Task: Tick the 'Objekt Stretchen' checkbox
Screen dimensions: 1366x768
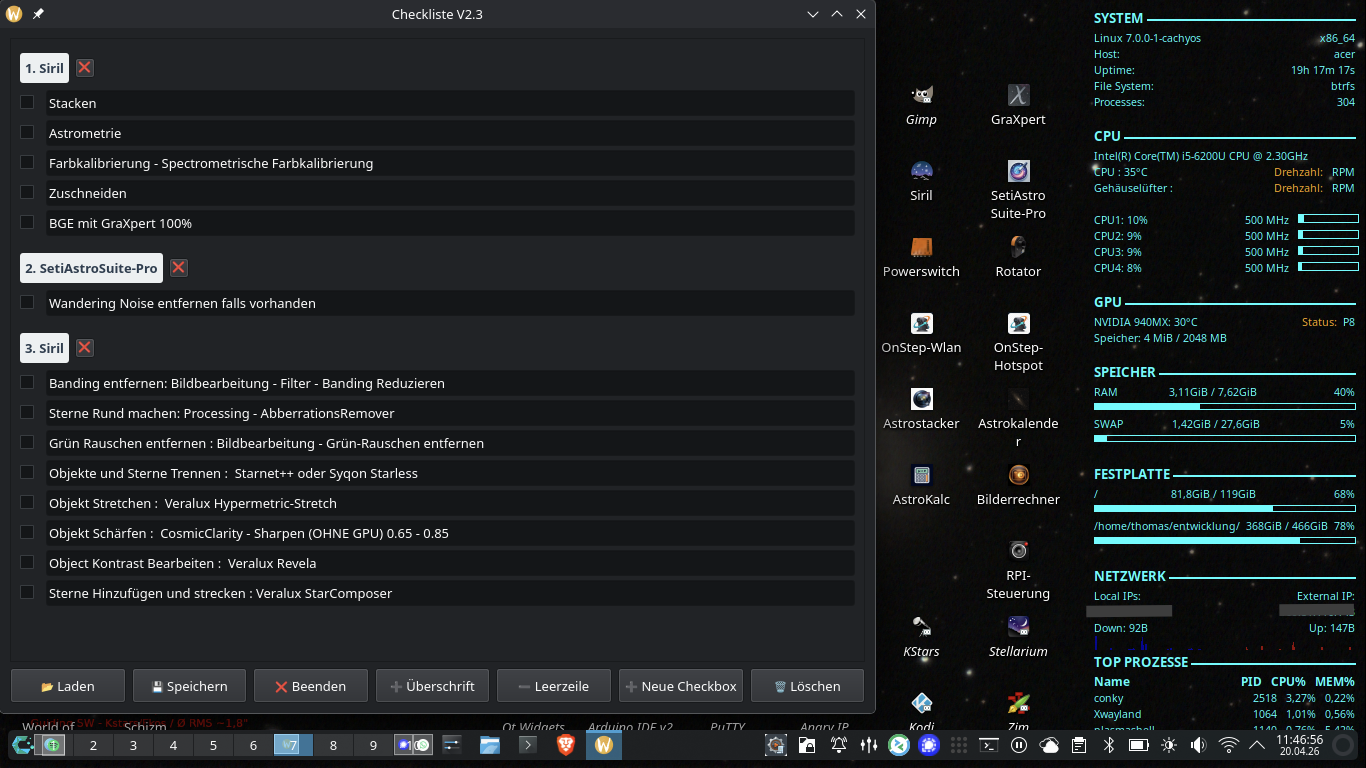Action: pos(27,502)
